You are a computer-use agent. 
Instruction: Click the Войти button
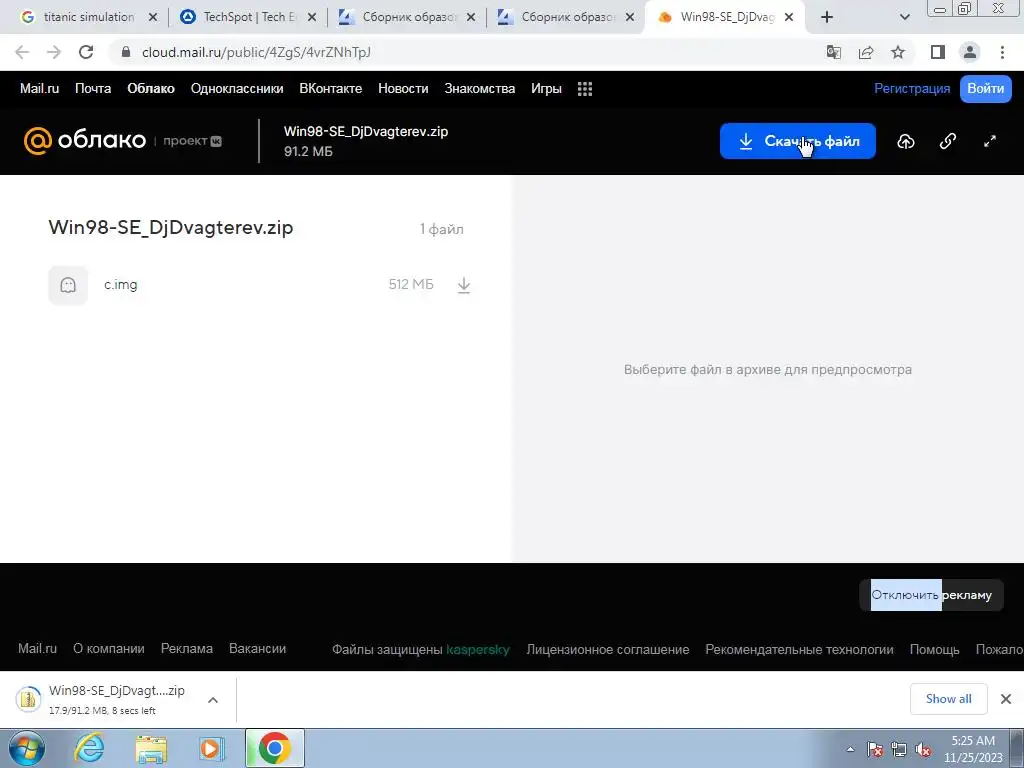(985, 89)
